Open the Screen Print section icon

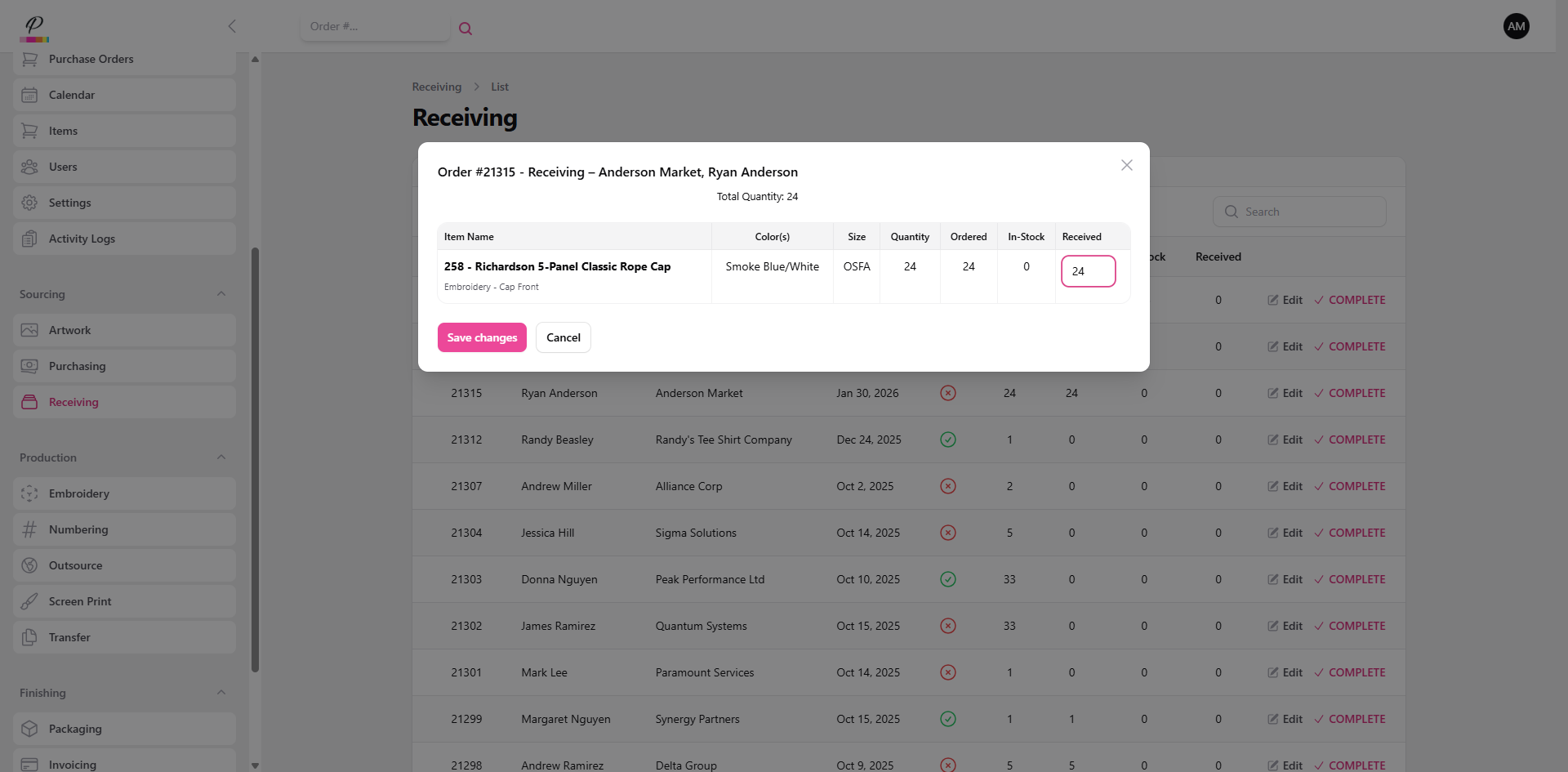click(x=29, y=601)
